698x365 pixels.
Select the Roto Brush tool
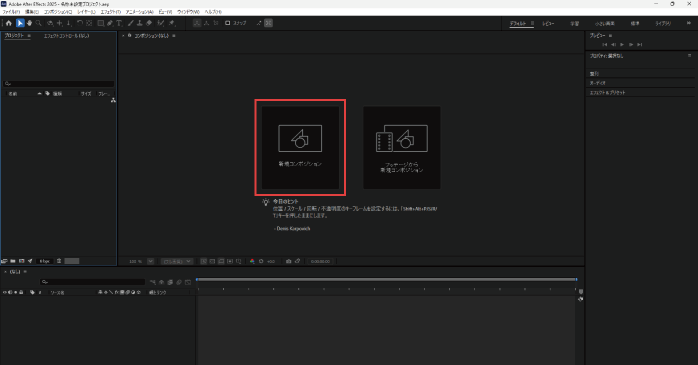click(x=161, y=23)
